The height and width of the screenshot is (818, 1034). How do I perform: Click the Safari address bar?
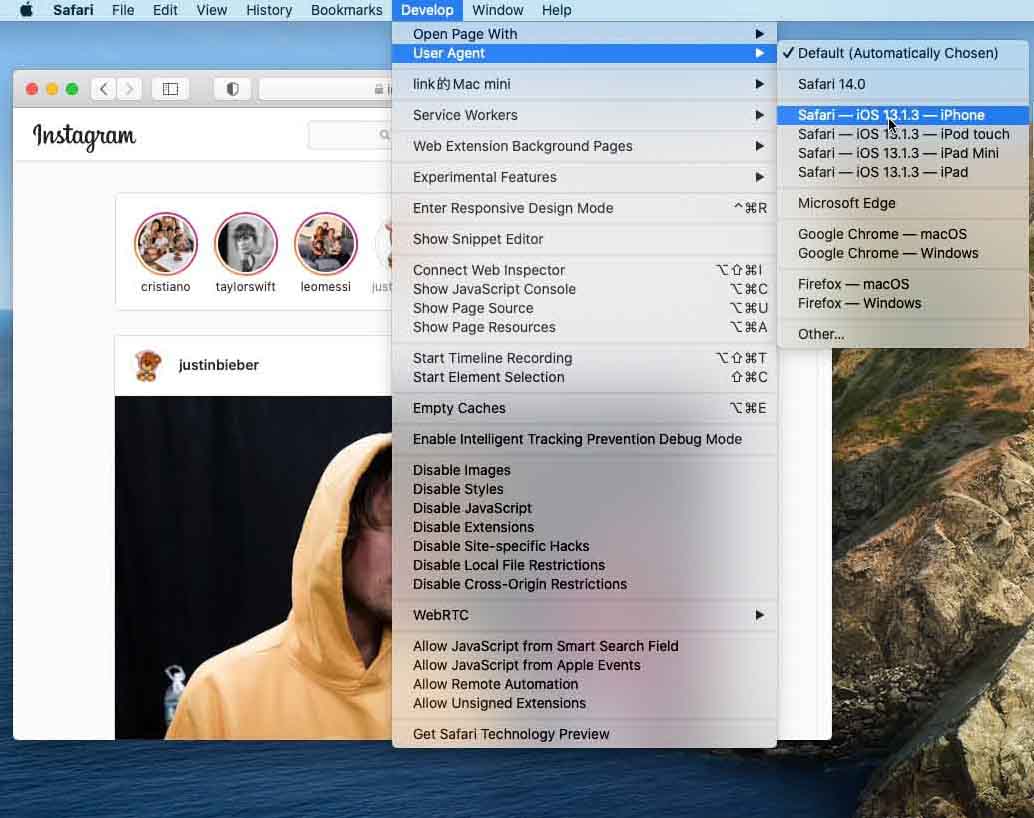(x=326, y=88)
